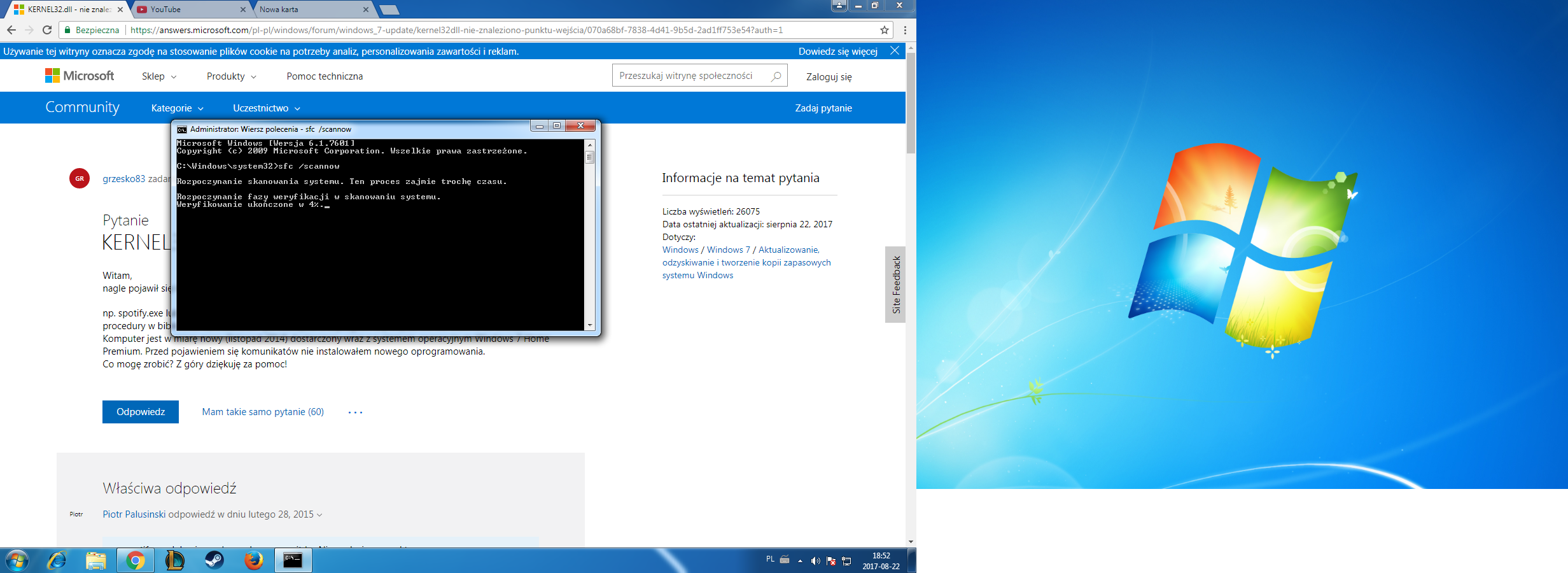The height and width of the screenshot is (573, 1568).
Task: Click the on-screen keyboard tray icon
Action: click(785, 560)
